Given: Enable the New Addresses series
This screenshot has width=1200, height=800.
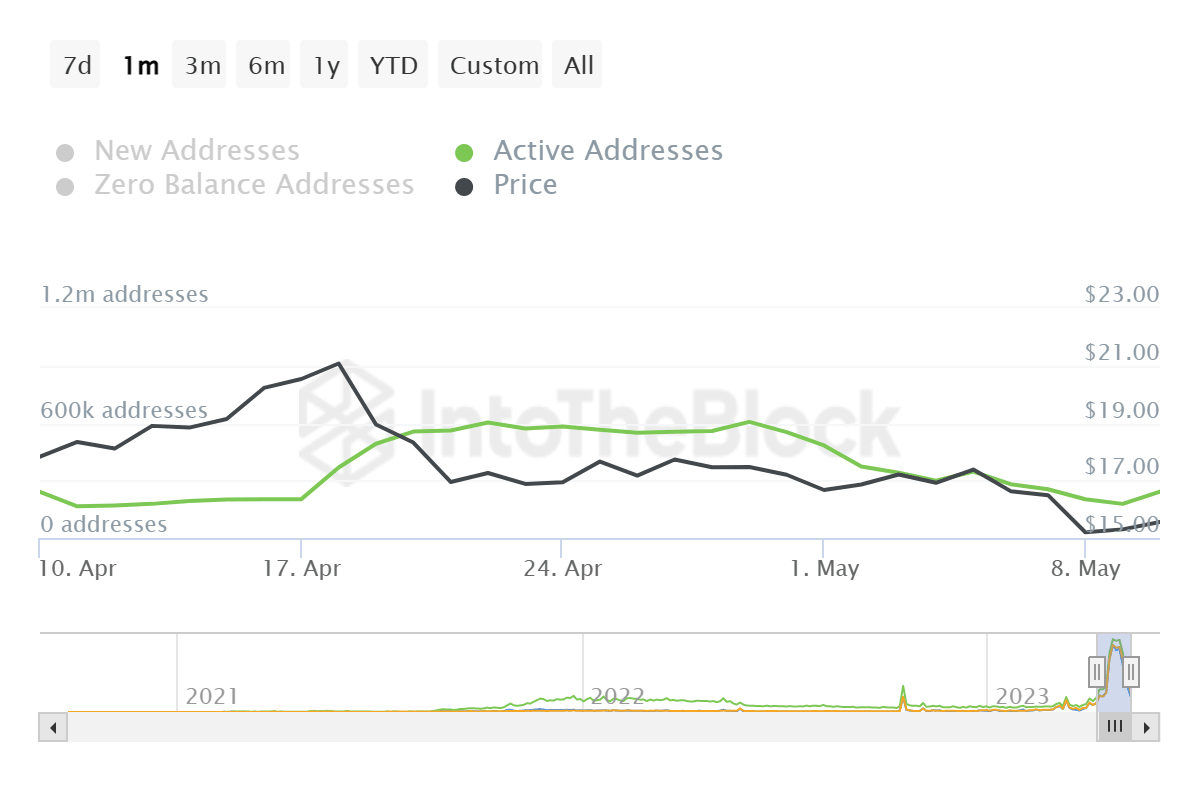Looking at the screenshot, I should (197, 151).
